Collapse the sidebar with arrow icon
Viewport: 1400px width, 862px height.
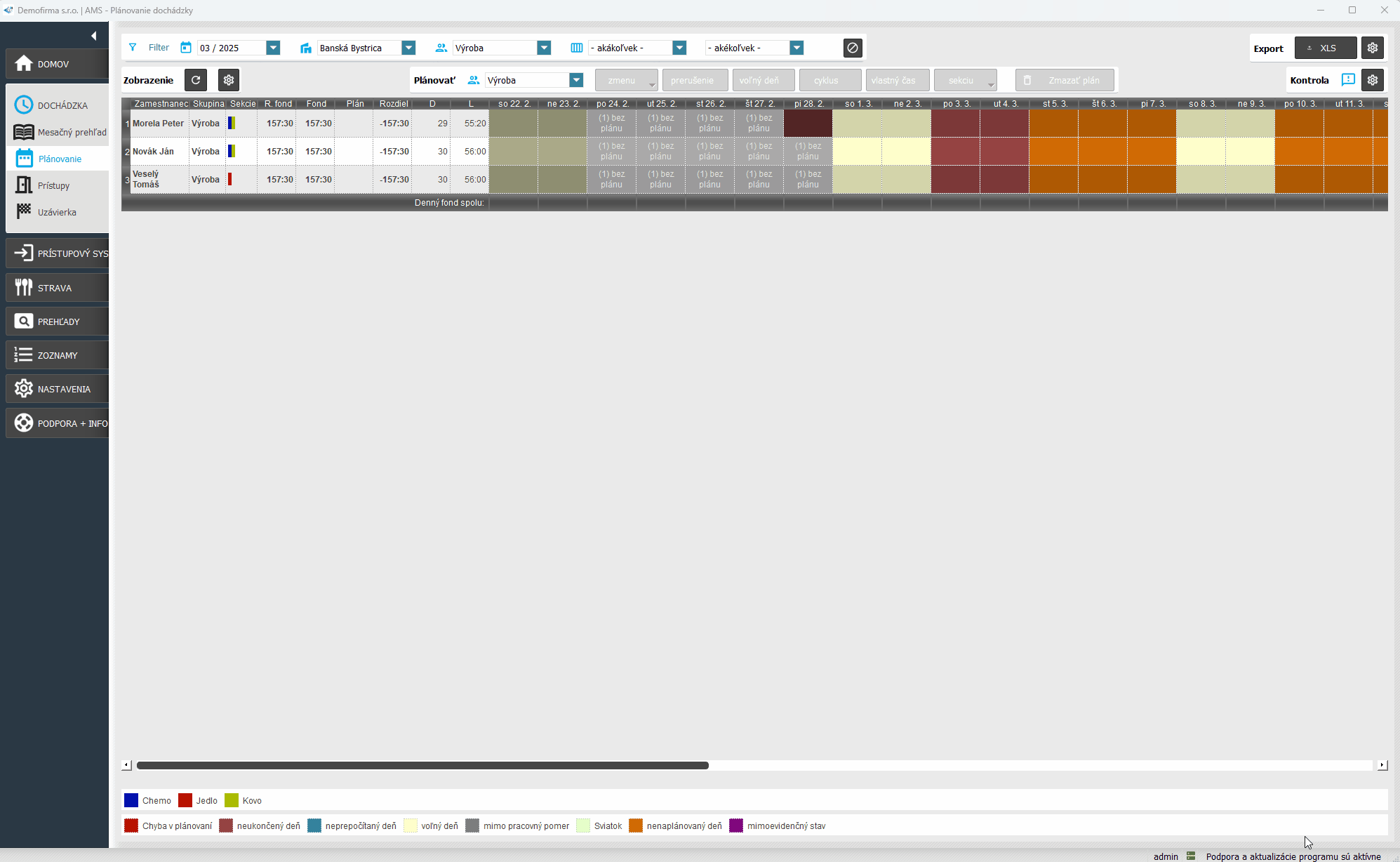93,36
